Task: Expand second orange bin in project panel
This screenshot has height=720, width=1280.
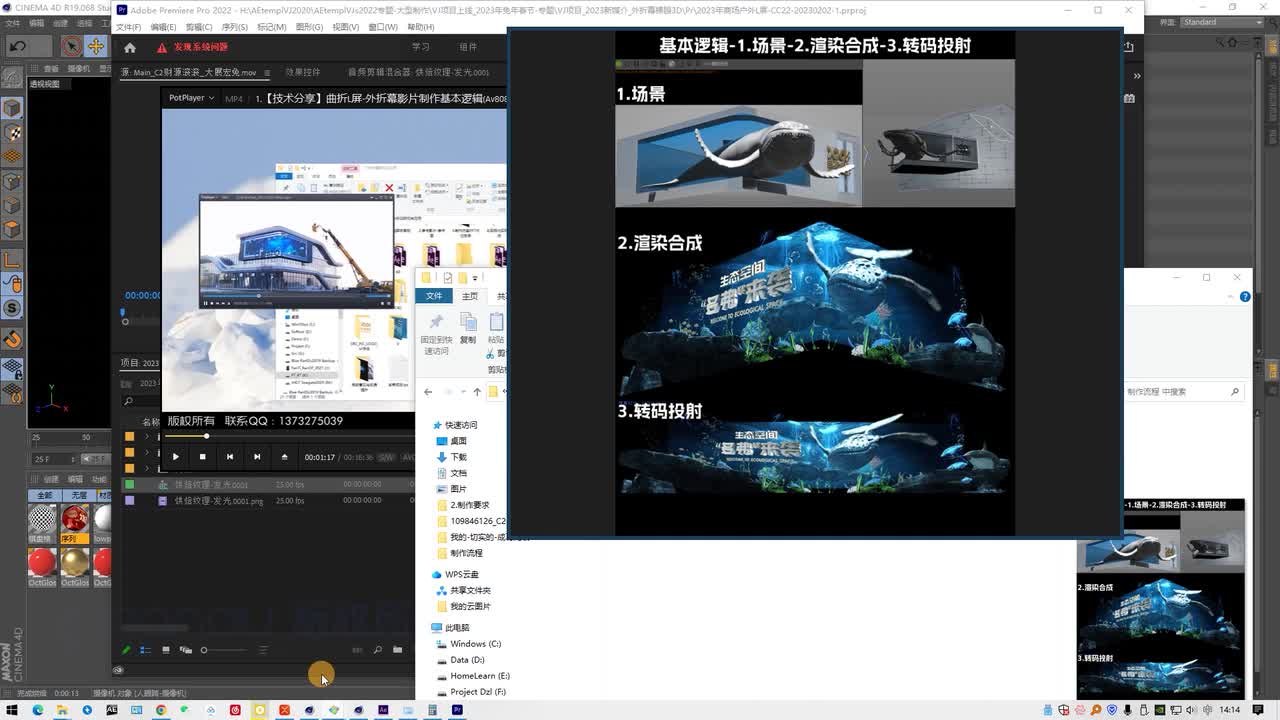Action: (x=147, y=453)
